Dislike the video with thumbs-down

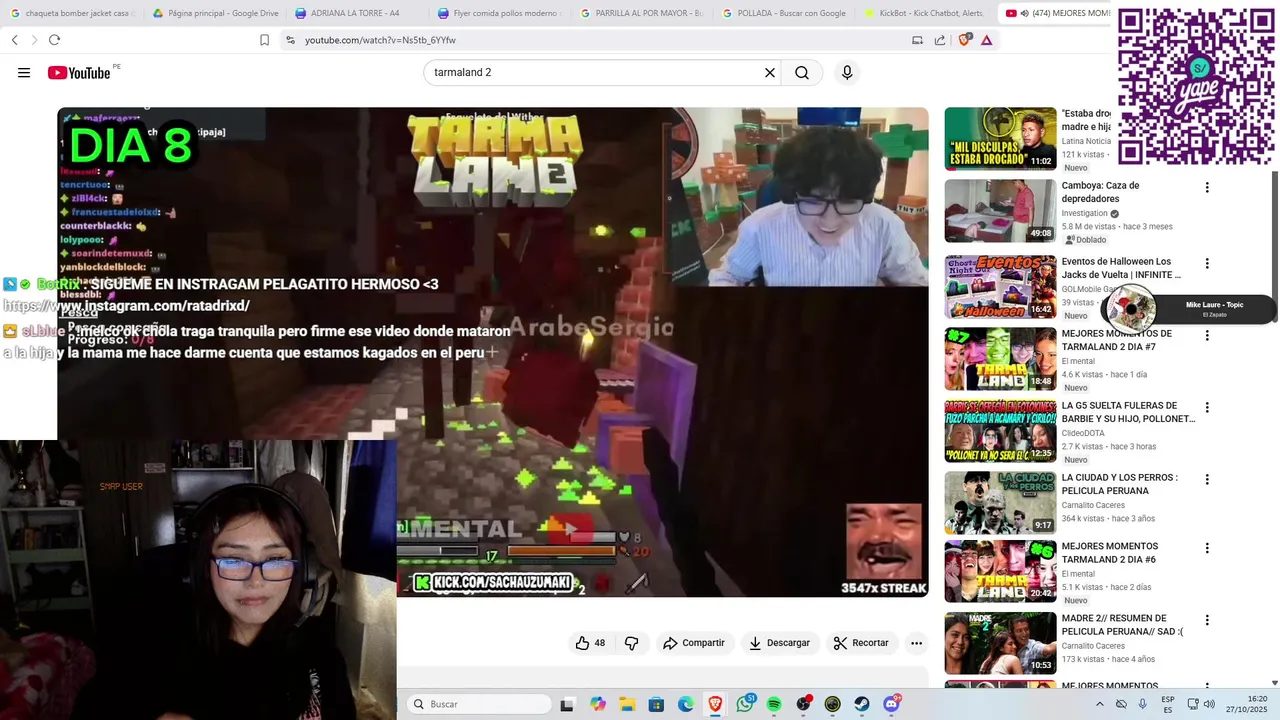631,643
